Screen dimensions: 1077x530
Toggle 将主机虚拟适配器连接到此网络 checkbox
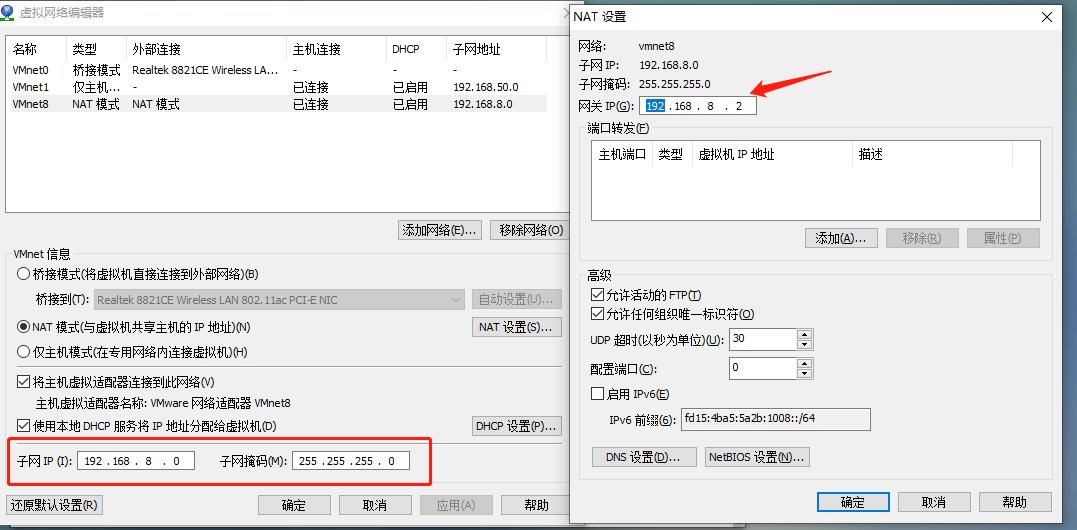pyautogui.click(x=23, y=382)
